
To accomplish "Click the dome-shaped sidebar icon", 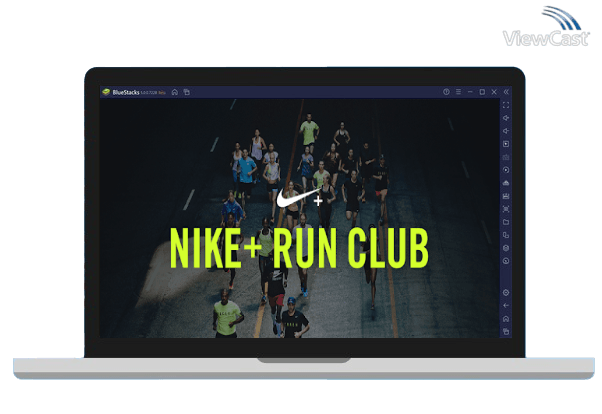I will [506, 183].
